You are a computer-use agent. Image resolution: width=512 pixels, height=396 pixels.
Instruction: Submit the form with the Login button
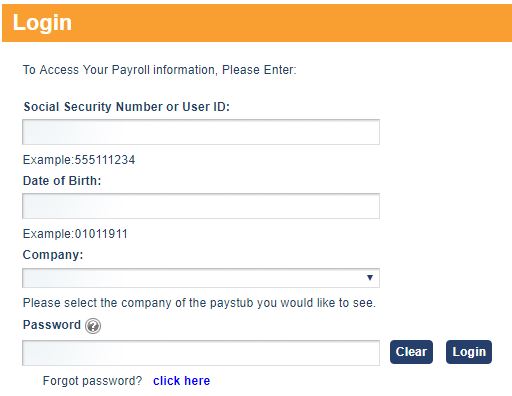(x=469, y=352)
